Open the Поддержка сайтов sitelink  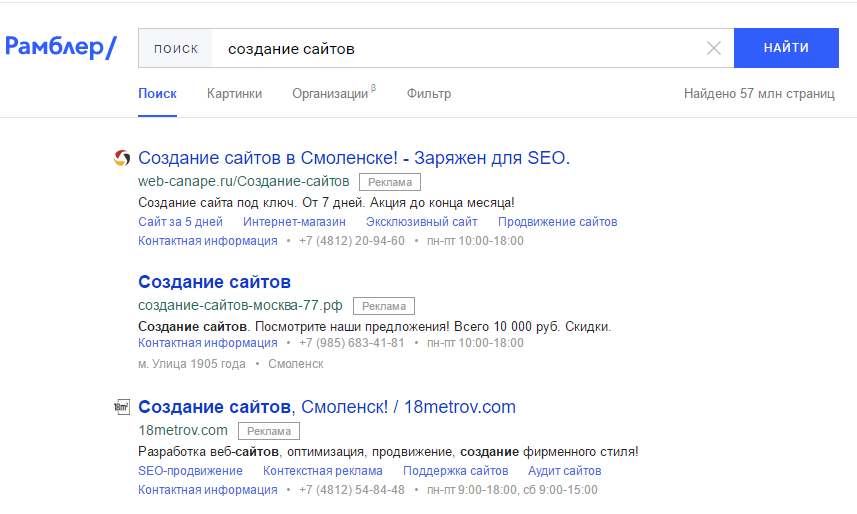click(455, 471)
